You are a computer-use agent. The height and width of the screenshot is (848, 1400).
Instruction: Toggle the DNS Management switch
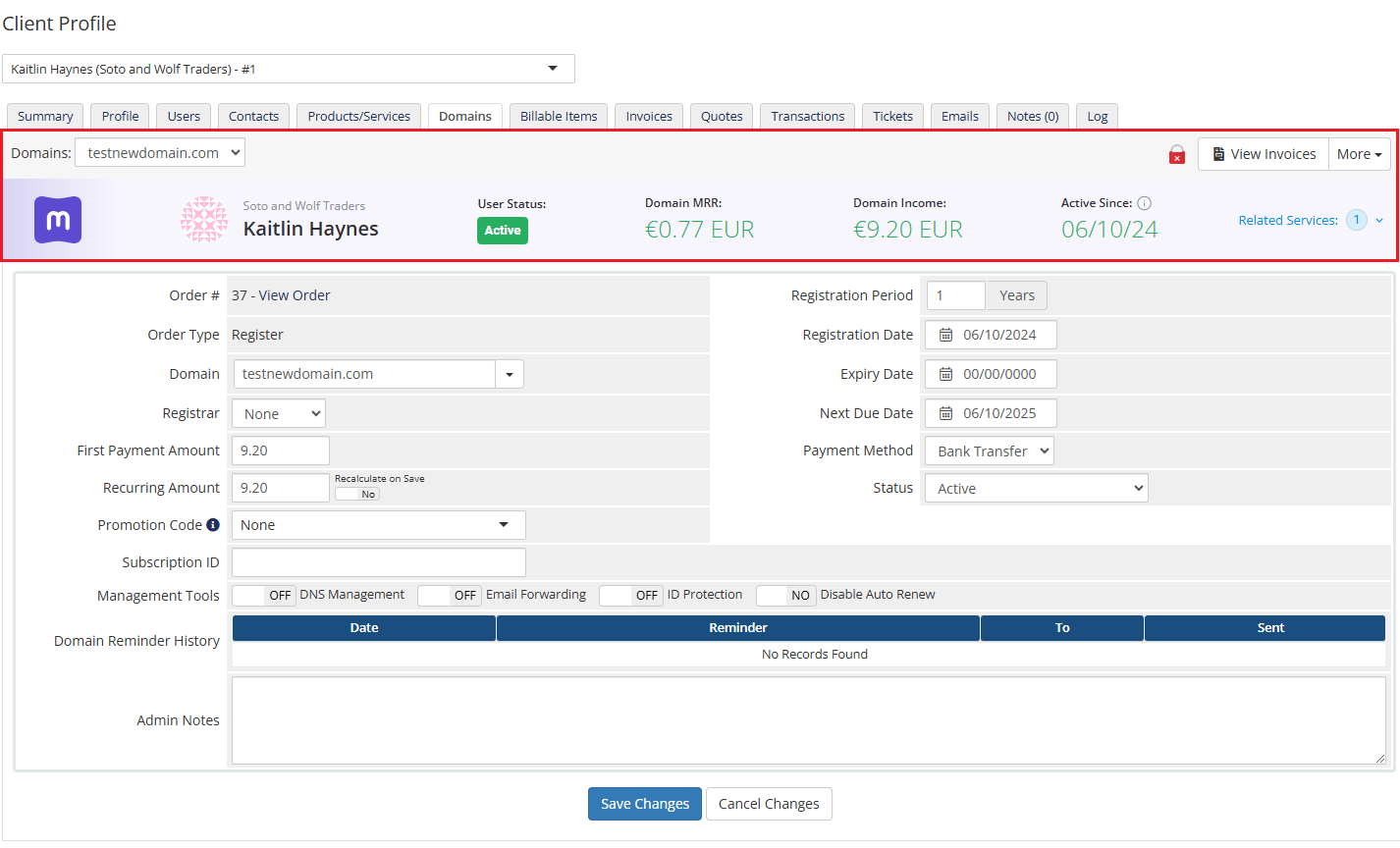263,595
